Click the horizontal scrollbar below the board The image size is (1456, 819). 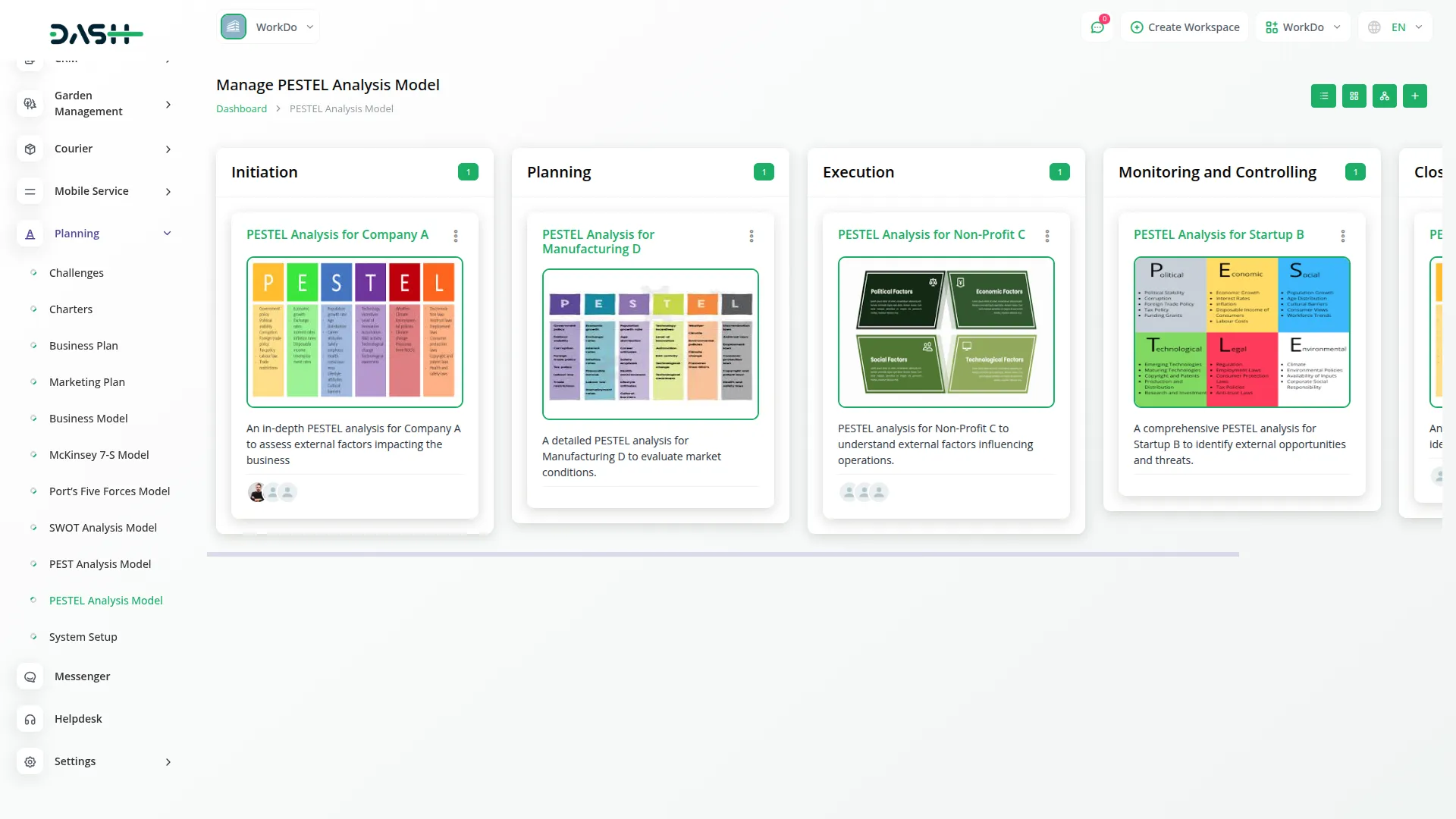[722, 554]
